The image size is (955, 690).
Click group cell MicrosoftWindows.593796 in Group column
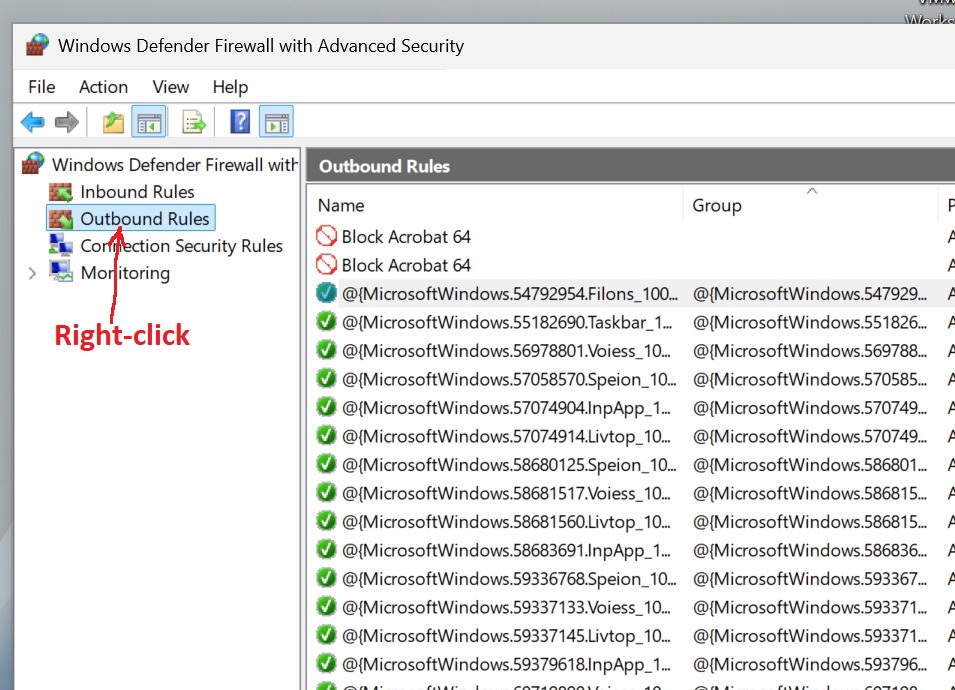[810, 664]
